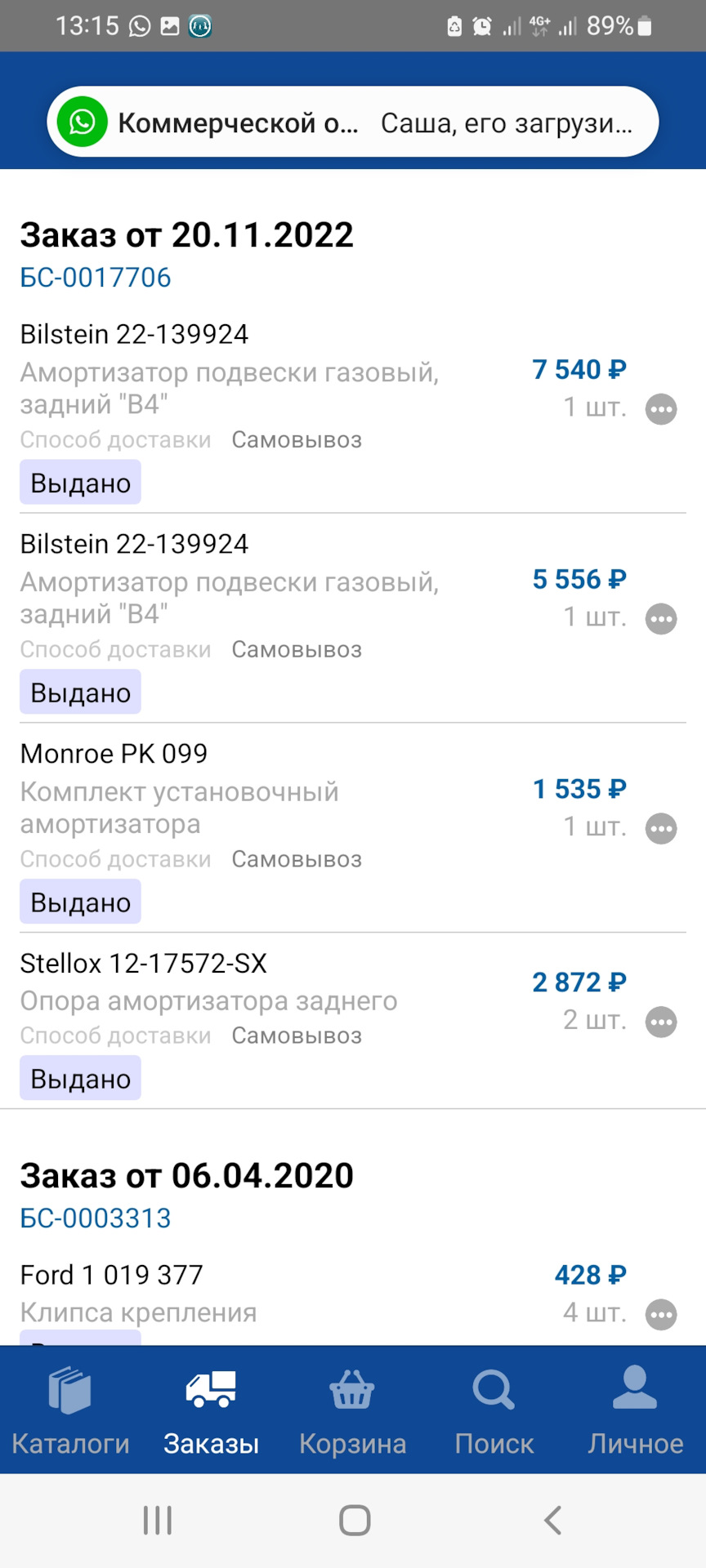Open the WhatsApp notification banner
The height and width of the screenshot is (1568, 706).
click(352, 122)
